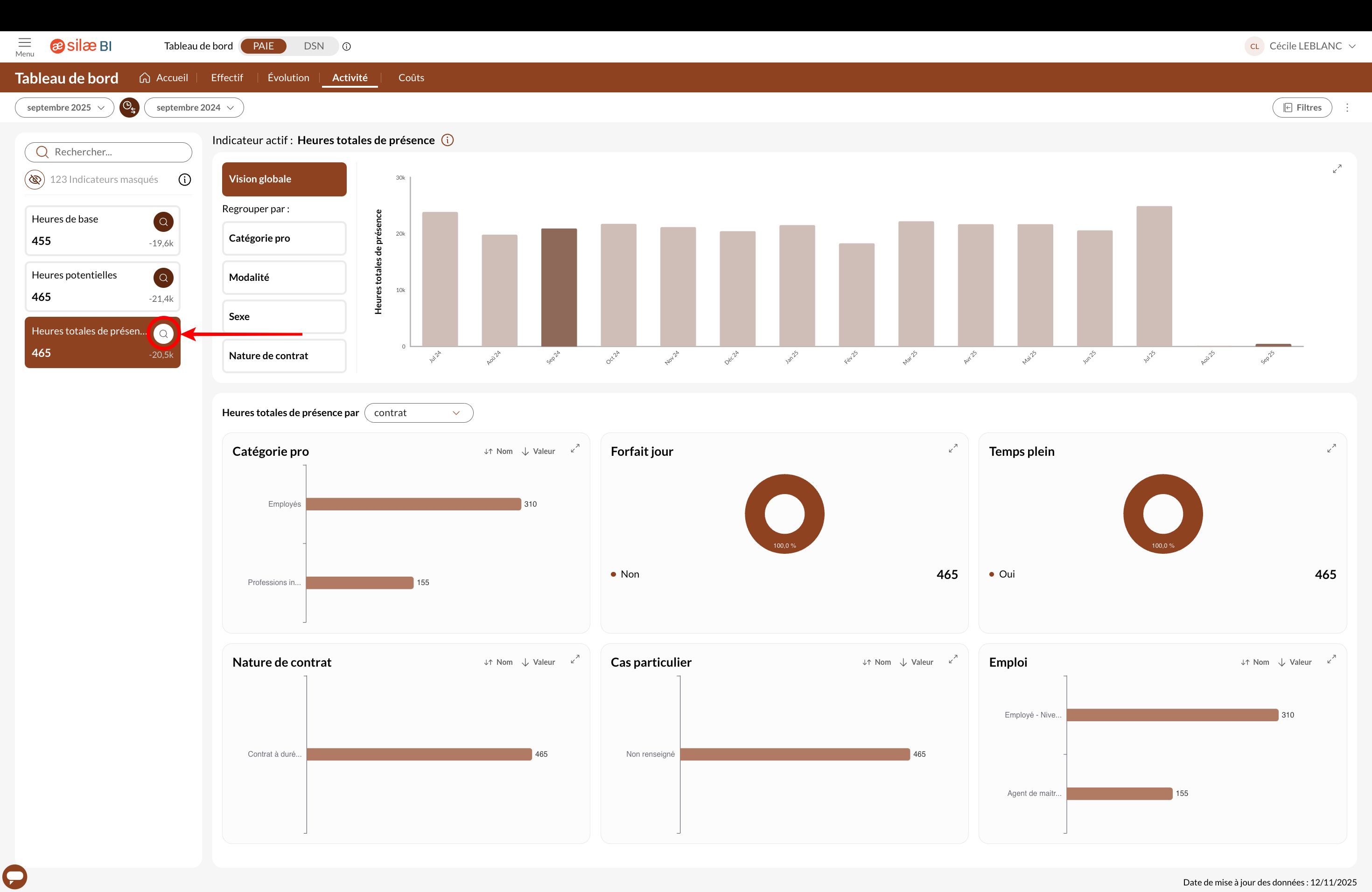Screen dimensions: 1372x892
Task: Go to the Effectif tab
Action: (x=226, y=78)
